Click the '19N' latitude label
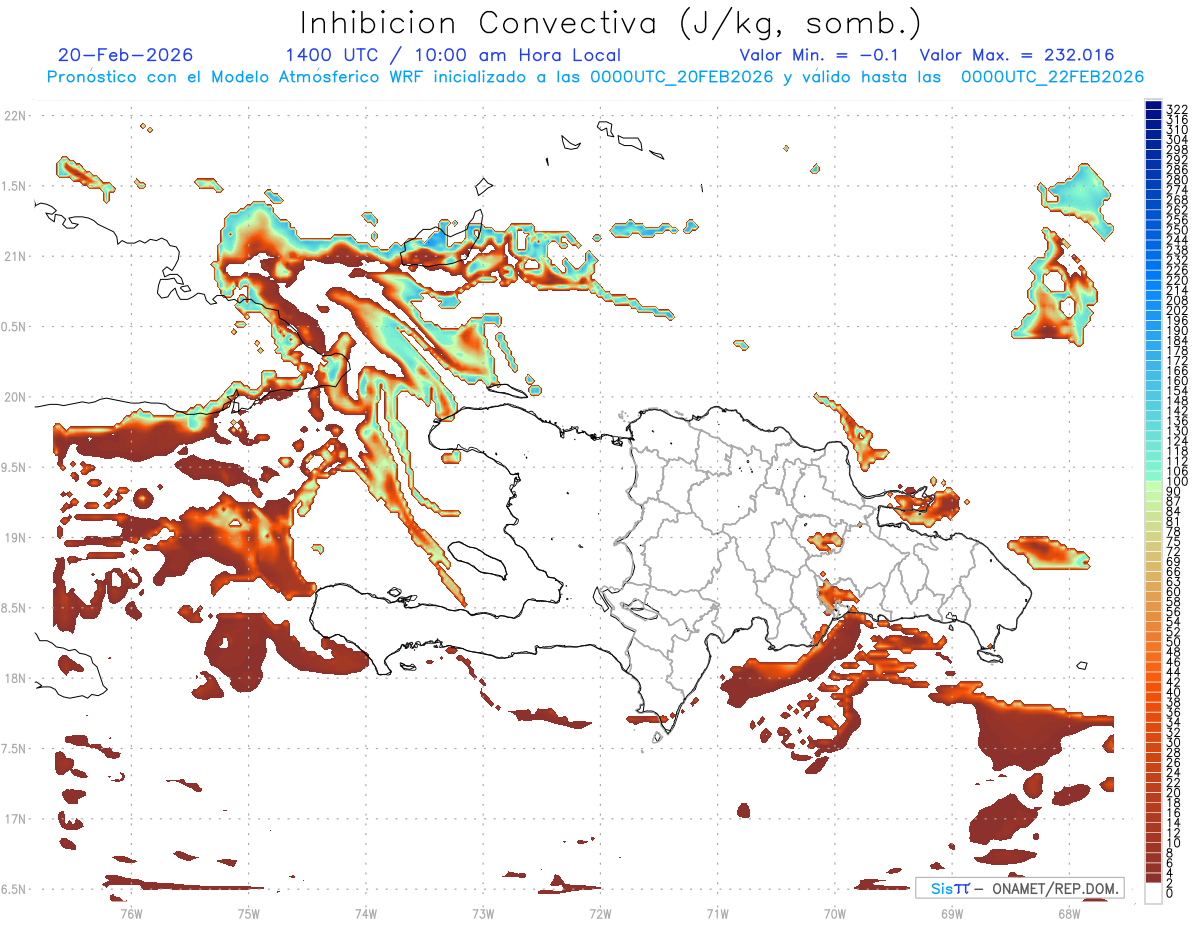The image size is (1200, 927). [15, 538]
